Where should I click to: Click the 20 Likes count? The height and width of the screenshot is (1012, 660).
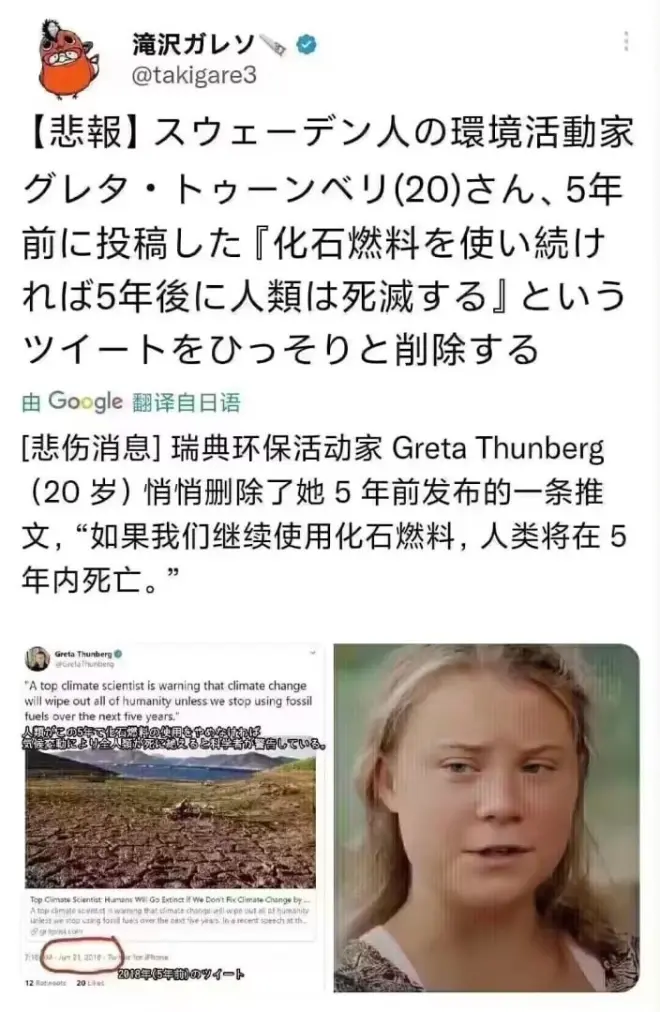pyautogui.click(x=90, y=983)
